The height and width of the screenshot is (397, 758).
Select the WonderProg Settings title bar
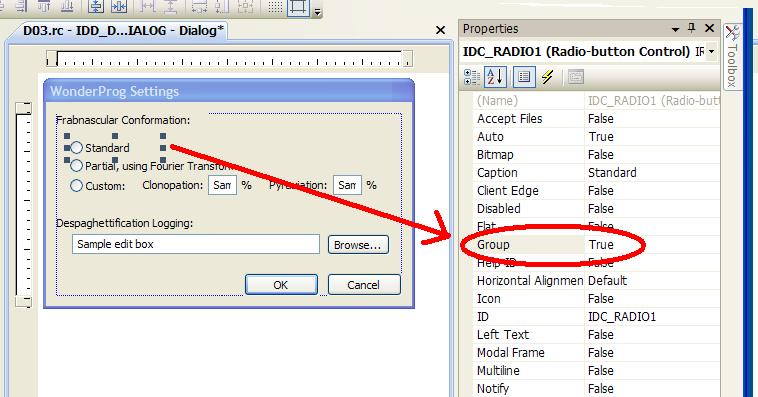pyautogui.click(x=229, y=91)
